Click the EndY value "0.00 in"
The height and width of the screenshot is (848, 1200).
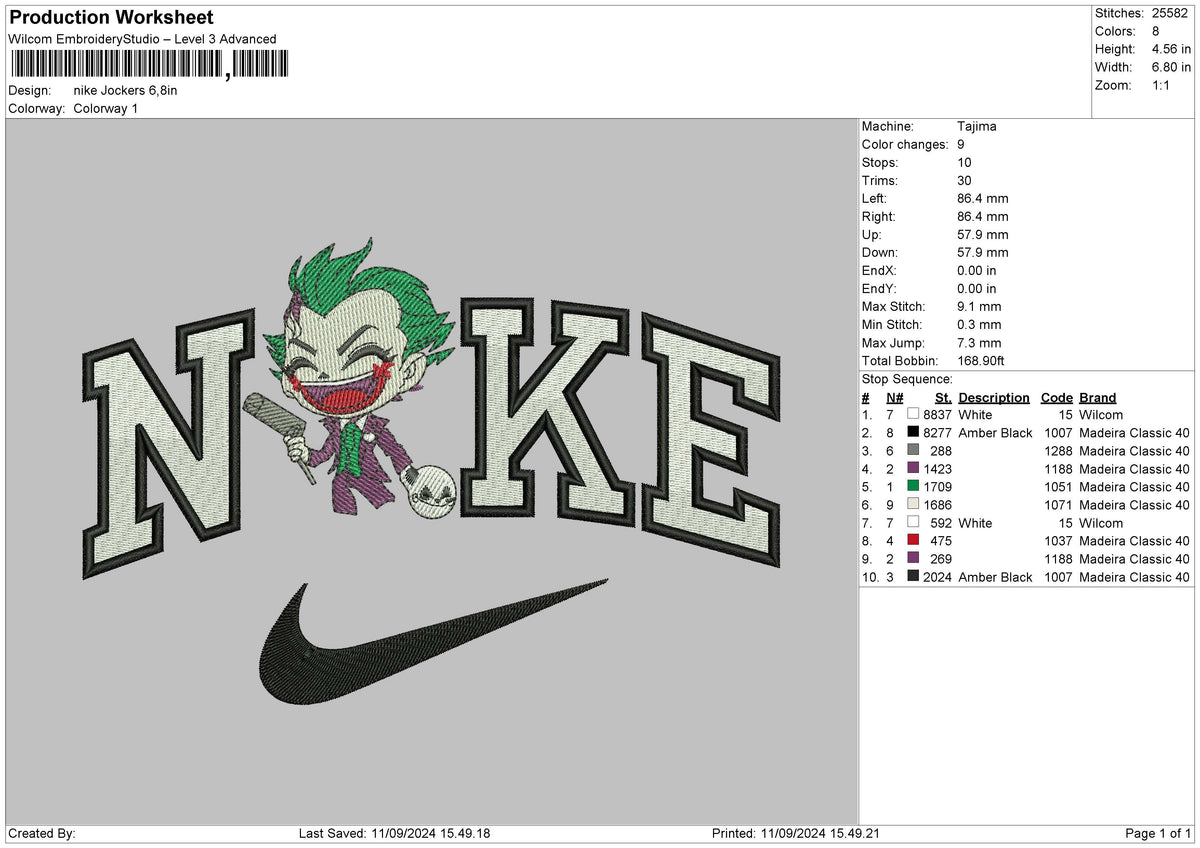(977, 288)
